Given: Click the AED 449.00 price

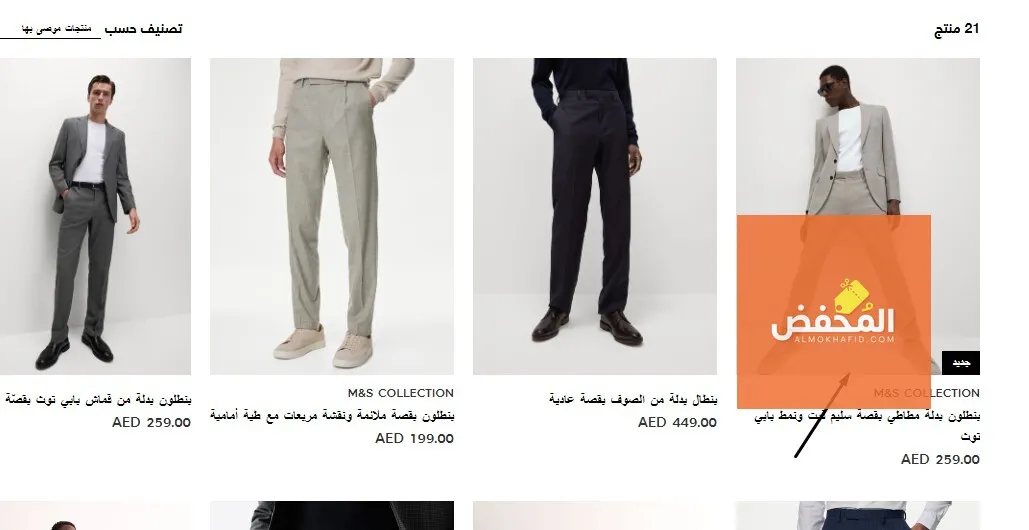Looking at the screenshot, I should 677,422.
